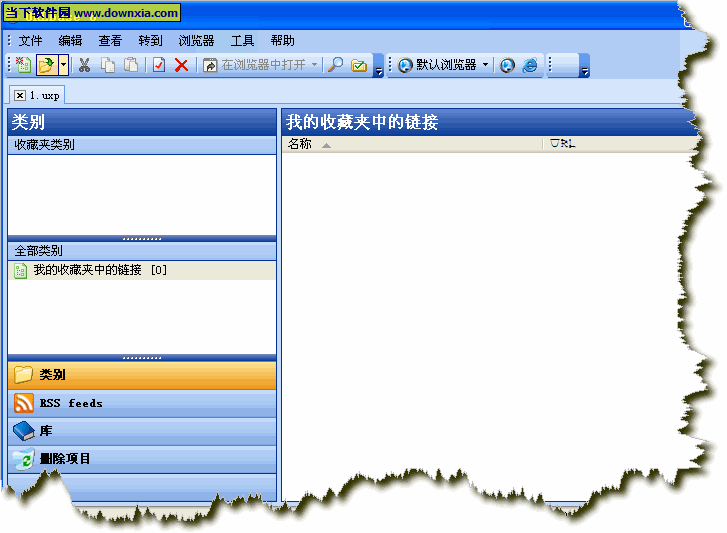This screenshot has height=533, width=727.
Task: Select the 库 pane button
Action: [x=46, y=431]
